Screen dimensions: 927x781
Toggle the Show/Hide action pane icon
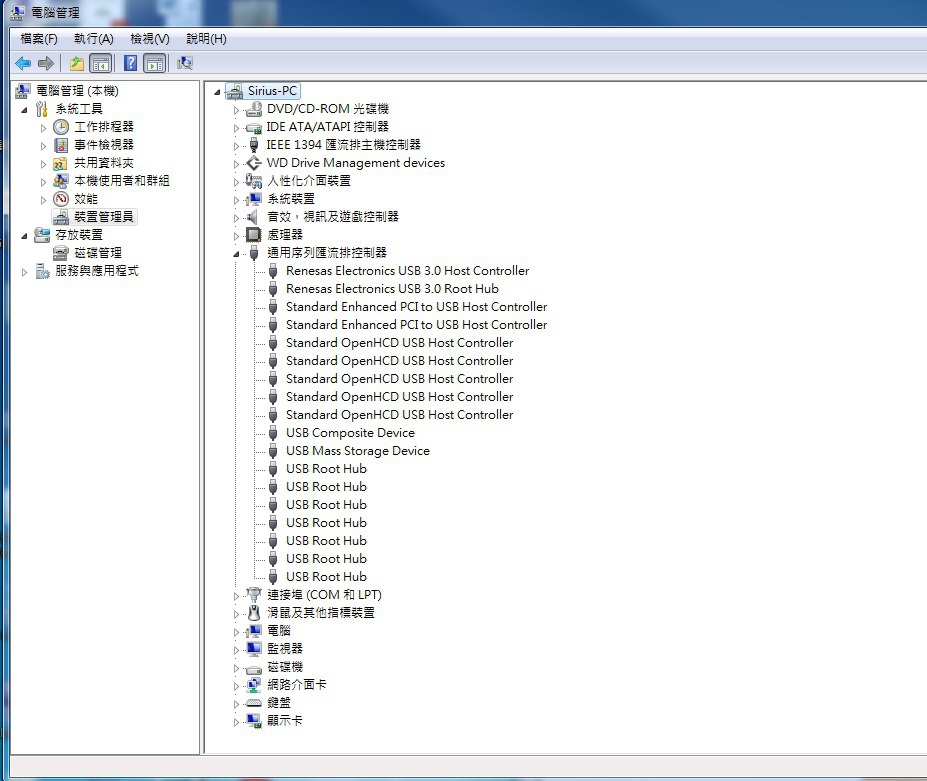[155, 63]
